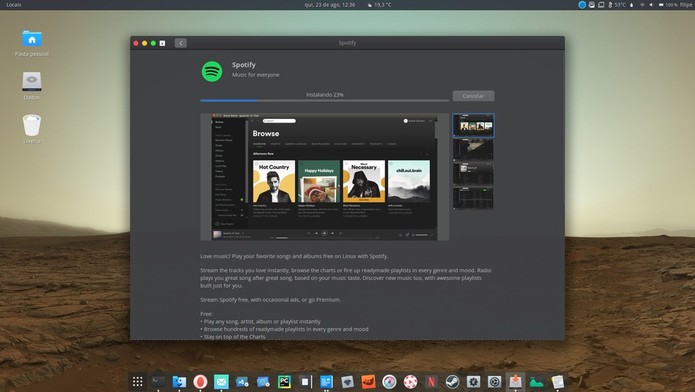Click the blue circle tray icon
Viewport: 695px width, 392px height.
click(x=582, y=4)
